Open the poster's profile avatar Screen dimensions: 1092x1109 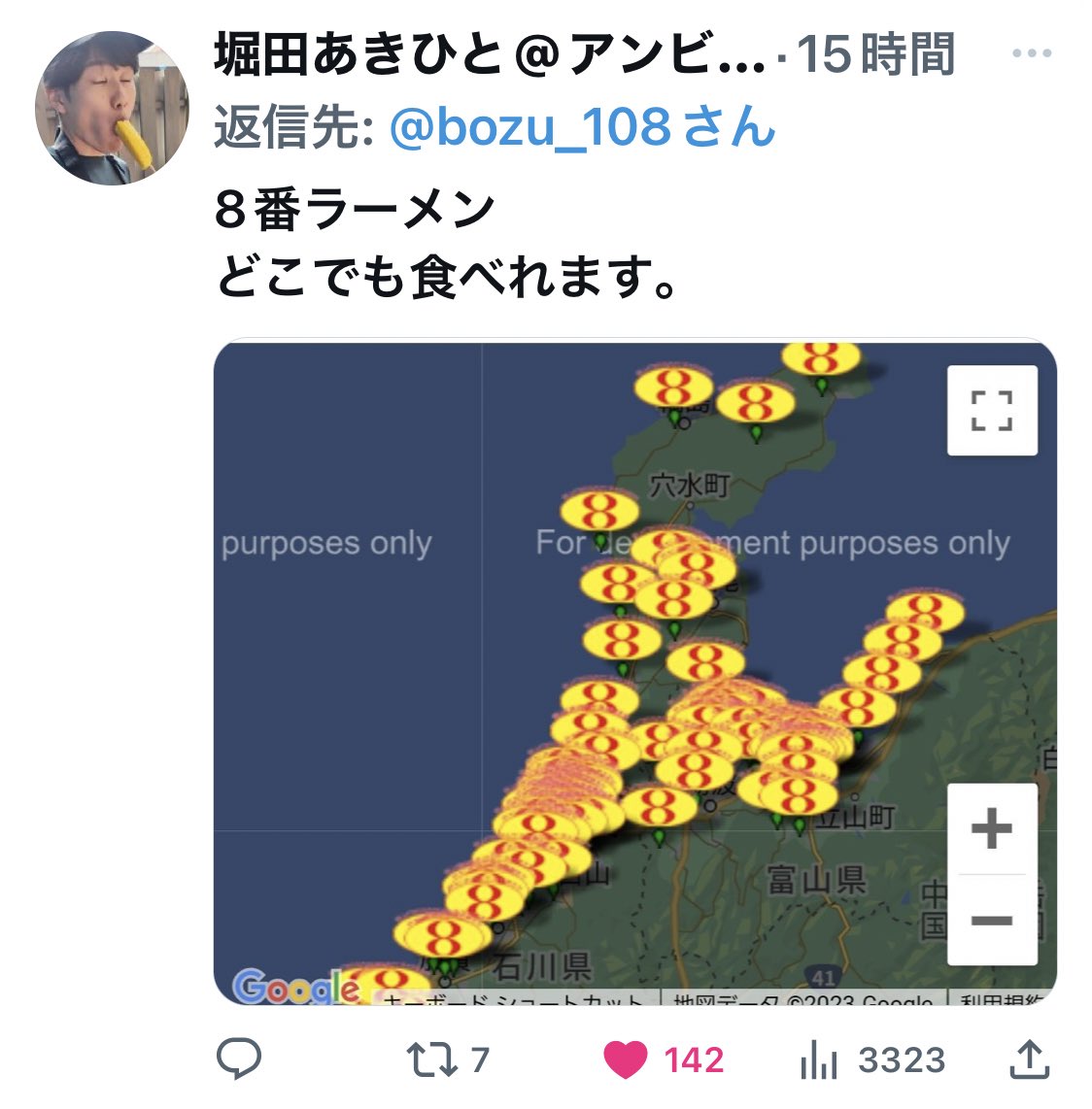tap(113, 108)
